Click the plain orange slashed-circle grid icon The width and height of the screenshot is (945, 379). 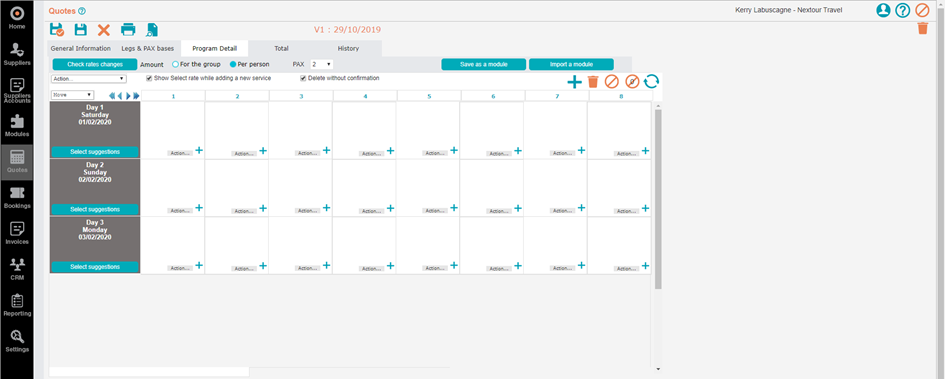pyautogui.click(x=612, y=81)
